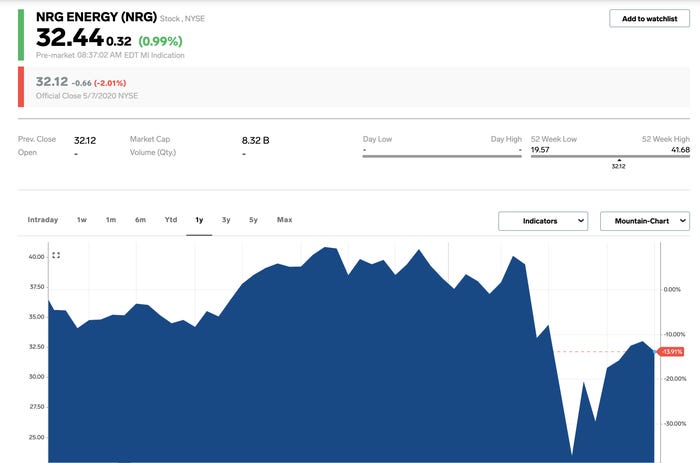Viewport: 700px width, 463px height.
Task: Select the 1y time range tab
Action: point(199,220)
